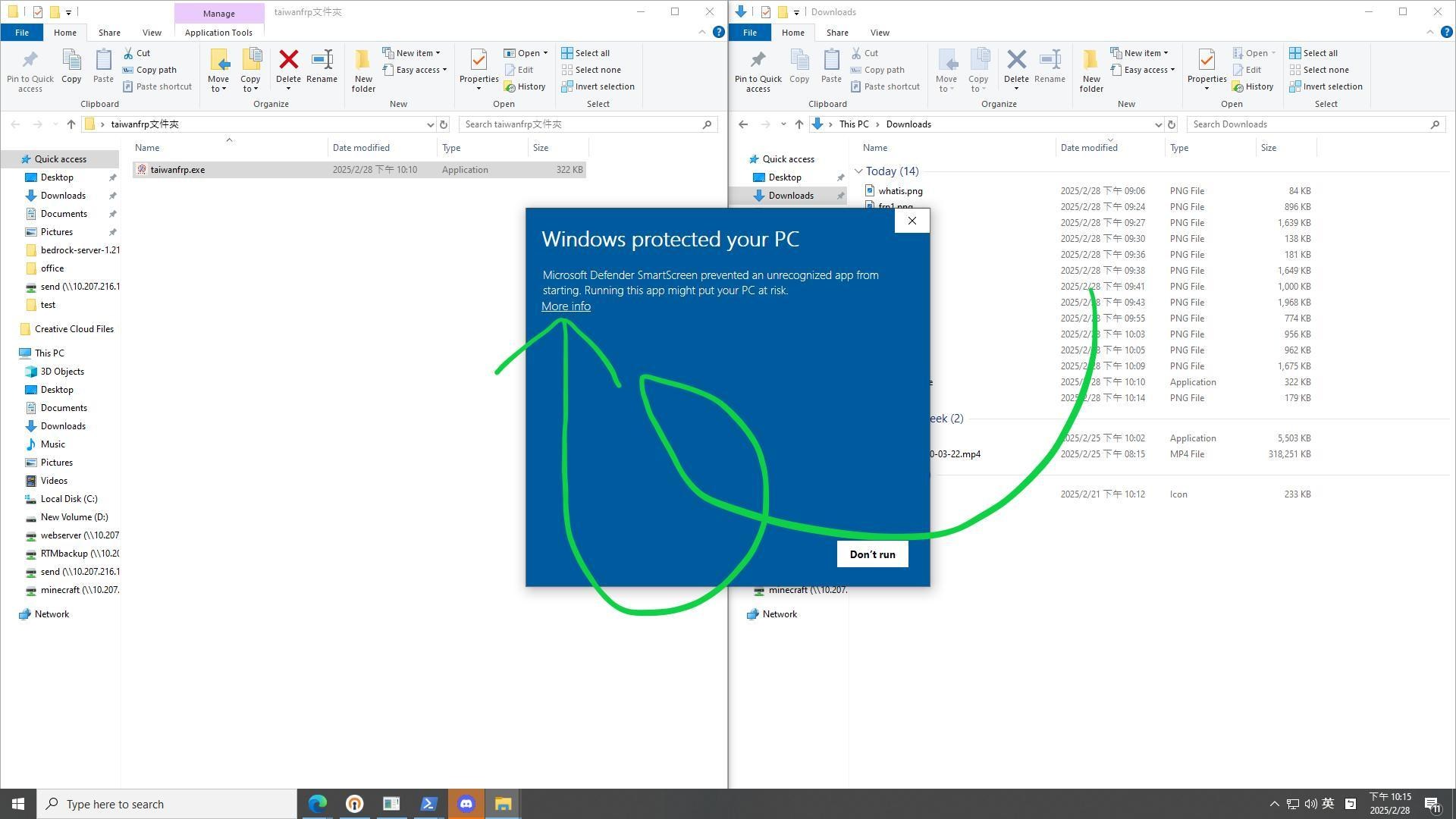The width and height of the screenshot is (1456, 819).
Task: Click History in taiwanfrp window ribbon
Action: [x=525, y=86]
